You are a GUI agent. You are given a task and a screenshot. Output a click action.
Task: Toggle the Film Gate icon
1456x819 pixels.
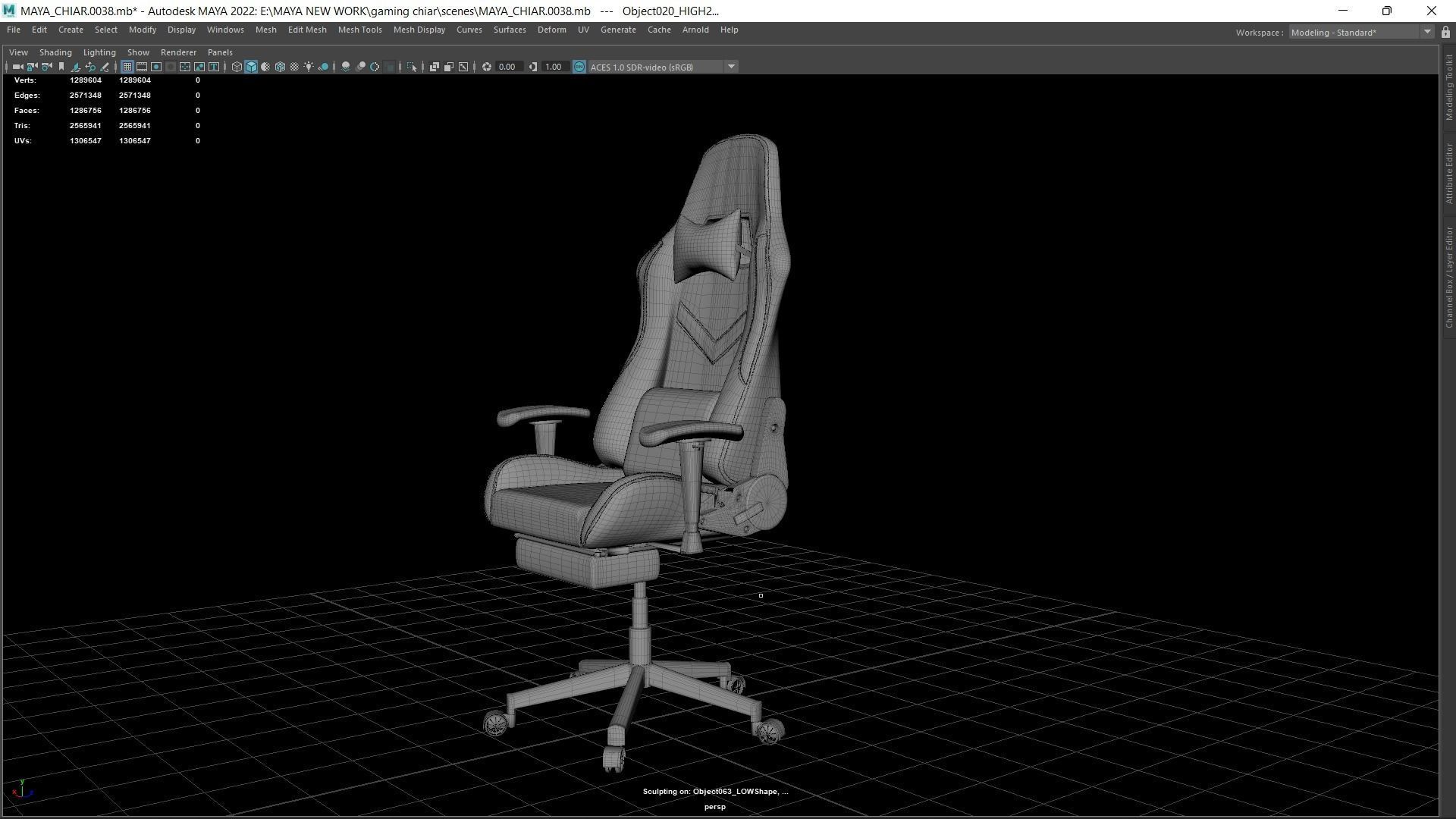pyautogui.click(x=142, y=67)
